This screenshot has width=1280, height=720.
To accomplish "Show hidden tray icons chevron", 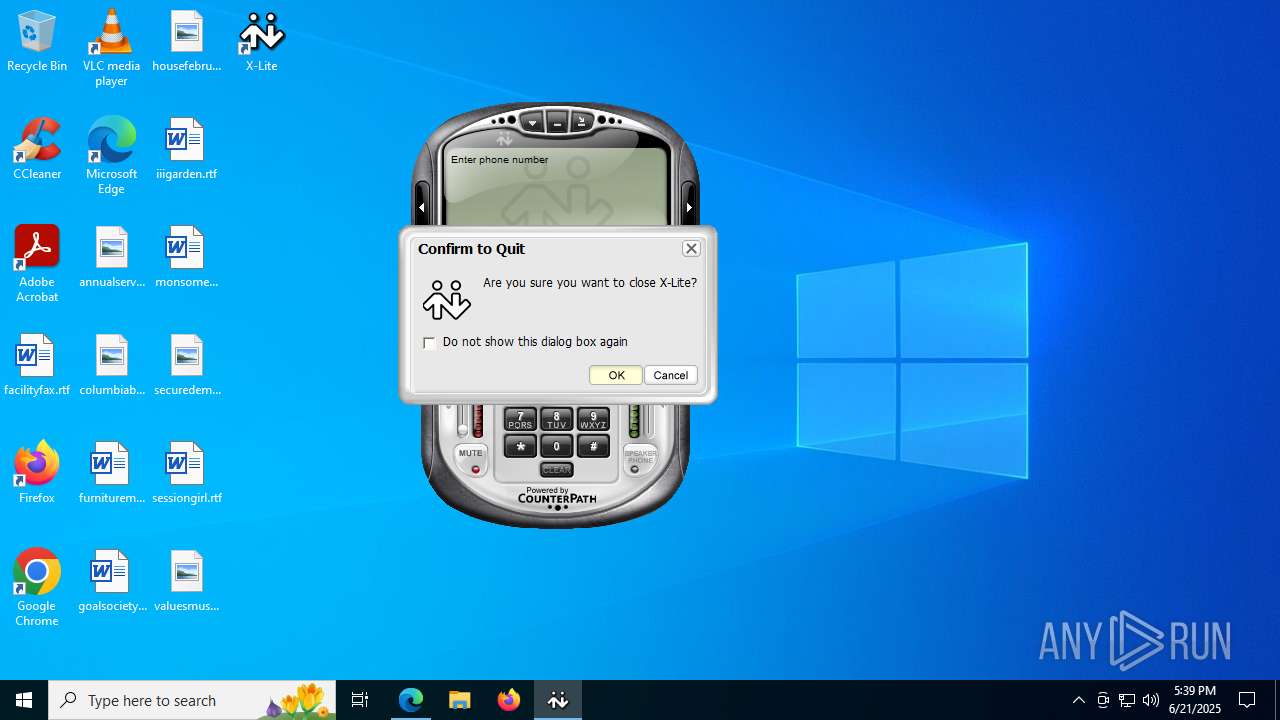I will [x=1079, y=700].
